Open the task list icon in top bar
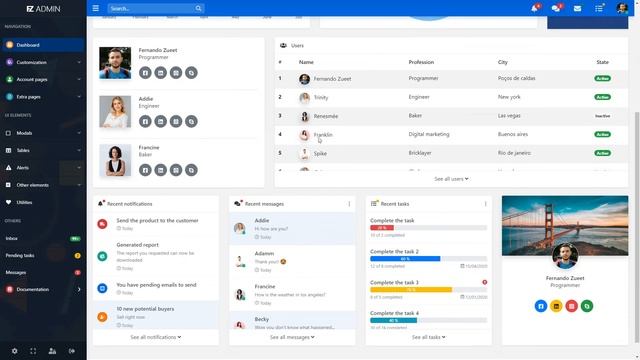 tap(599, 8)
